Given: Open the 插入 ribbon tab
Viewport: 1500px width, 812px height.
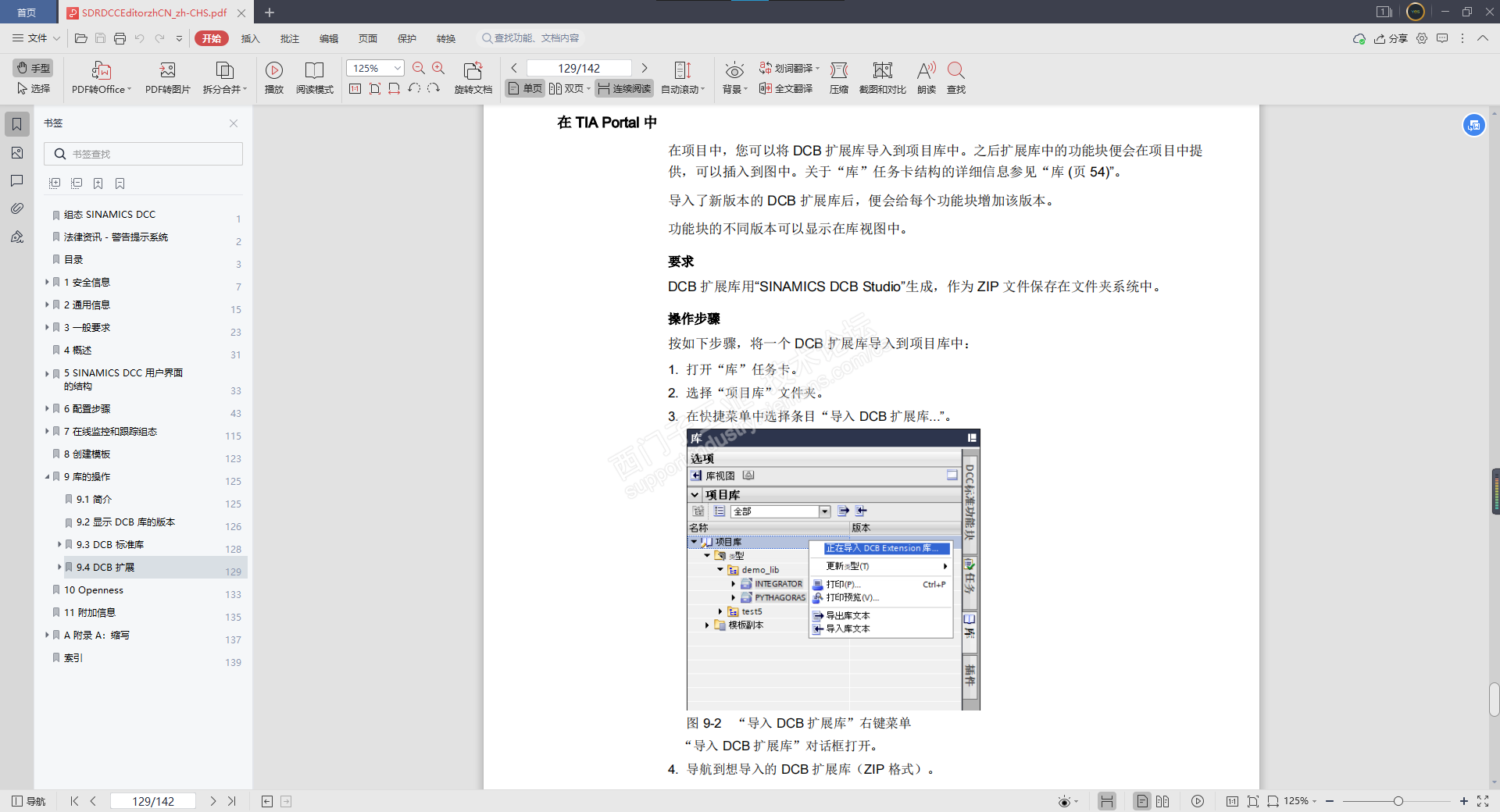Looking at the screenshot, I should pos(250,38).
